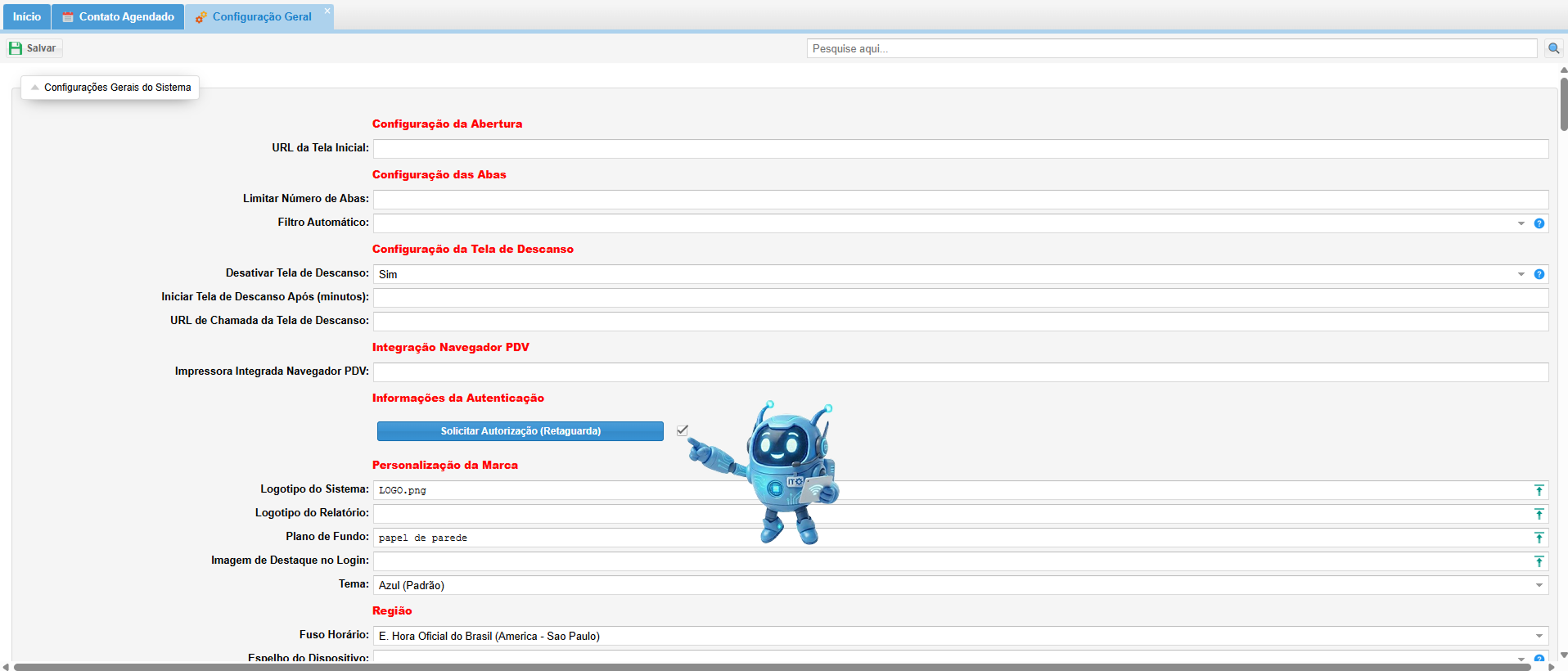This screenshot has height=671, width=1568.
Task: Click the search magnifier icon
Action: pyautogui.click(x=1553, y=48)
